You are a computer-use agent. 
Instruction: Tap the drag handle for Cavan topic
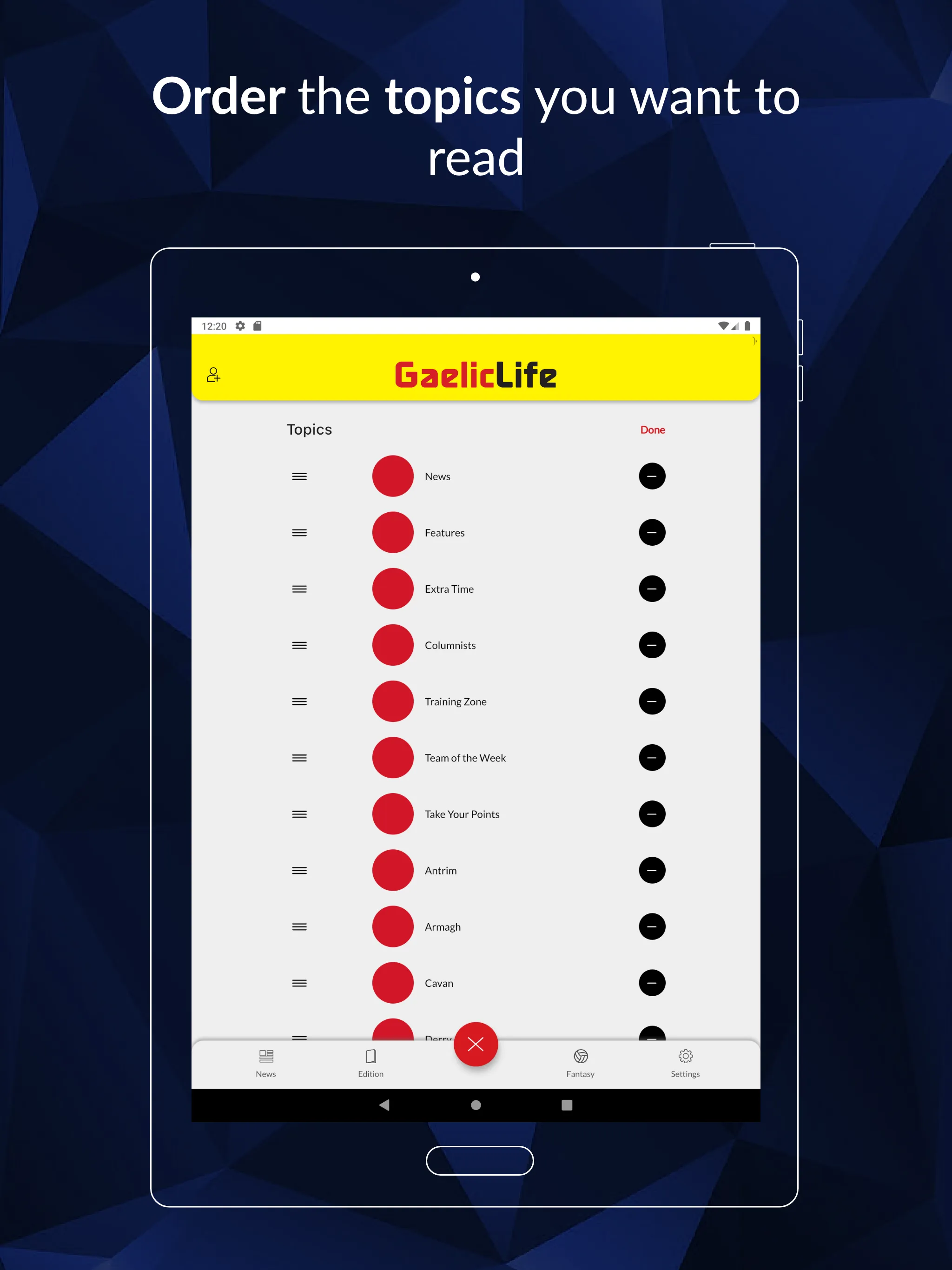pyautogui.click(x=299, y=981)
